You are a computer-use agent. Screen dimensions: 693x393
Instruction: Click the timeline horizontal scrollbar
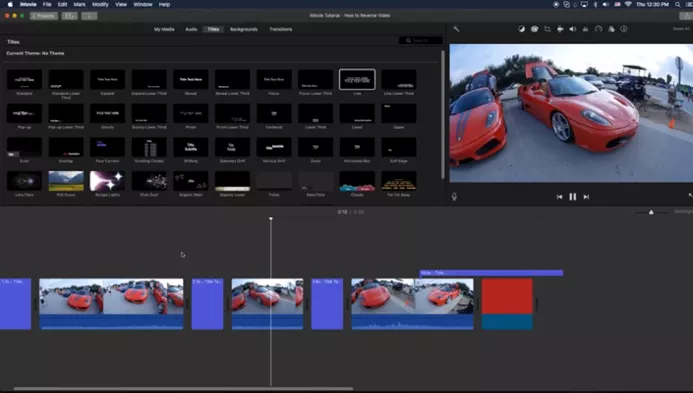tap(183, 389)
